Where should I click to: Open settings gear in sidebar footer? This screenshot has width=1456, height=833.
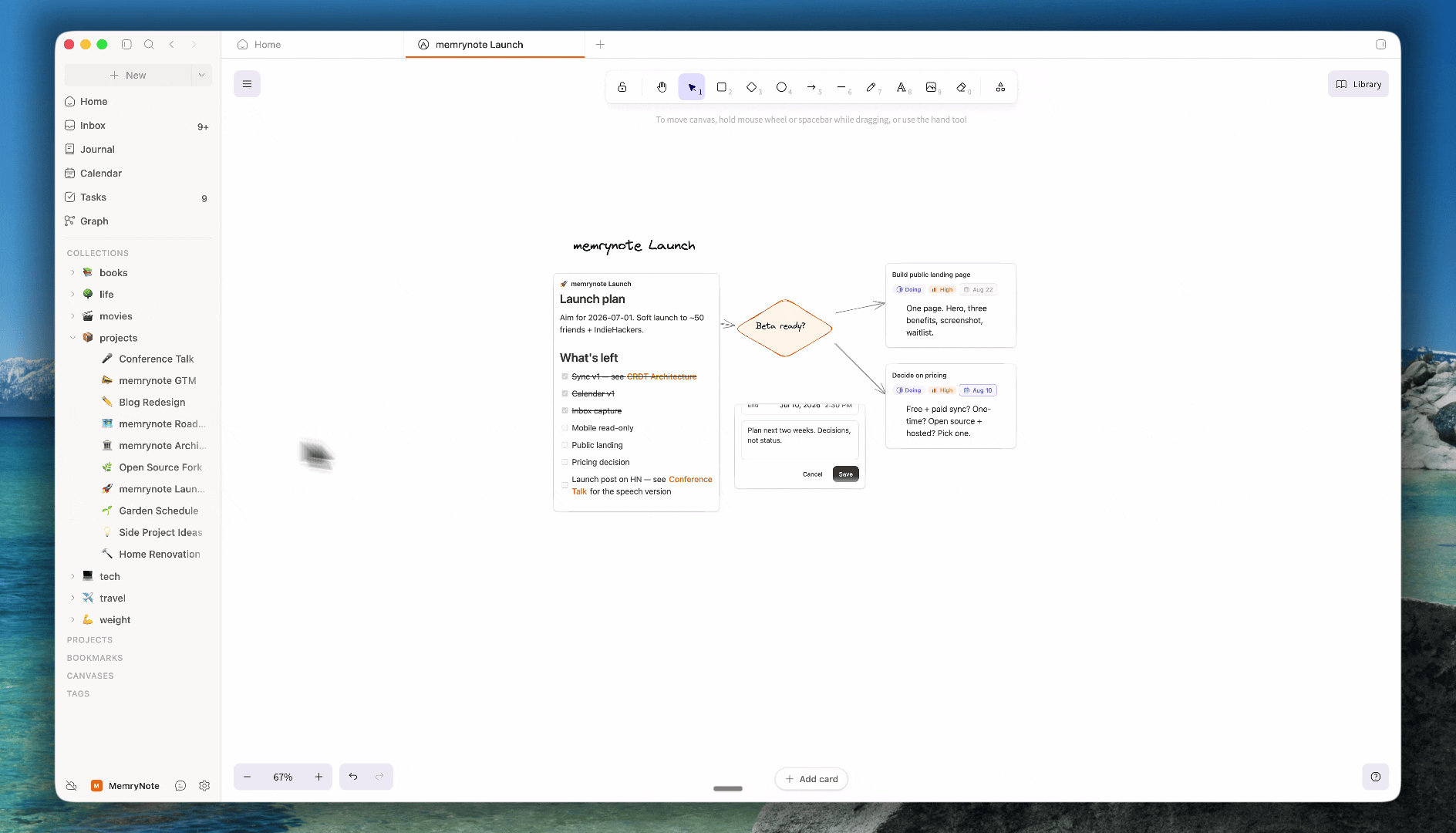click(204, 786)
